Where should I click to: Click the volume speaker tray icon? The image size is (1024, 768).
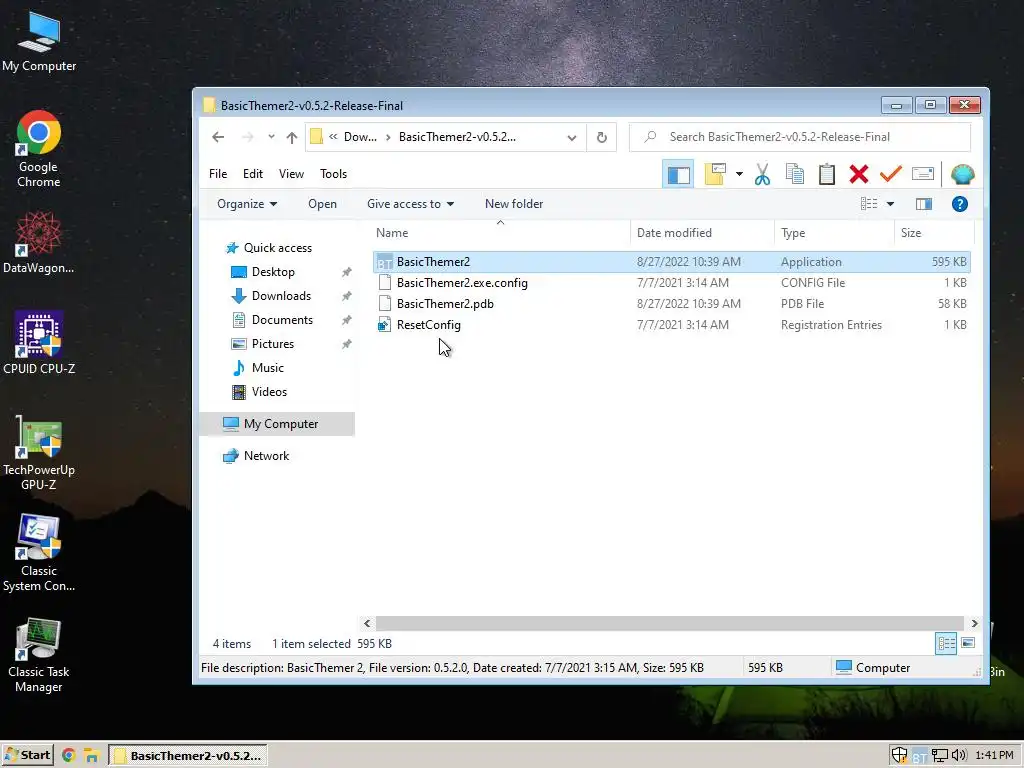(x=959, y=756)
